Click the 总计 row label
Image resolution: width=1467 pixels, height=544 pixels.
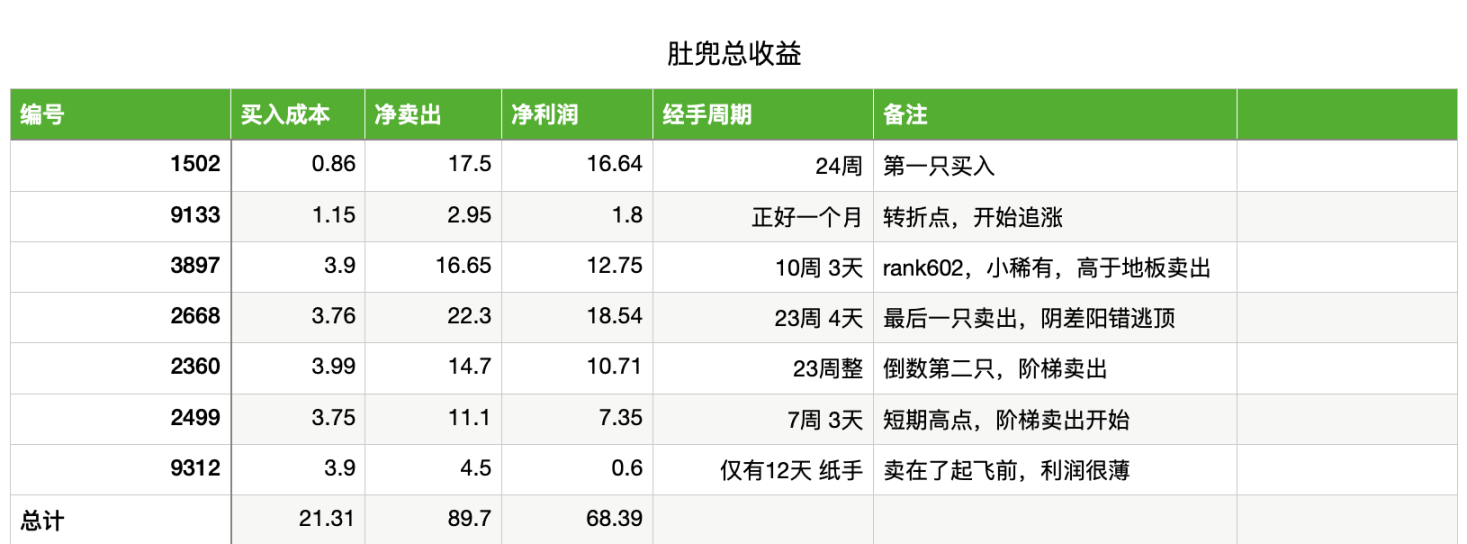42,520
